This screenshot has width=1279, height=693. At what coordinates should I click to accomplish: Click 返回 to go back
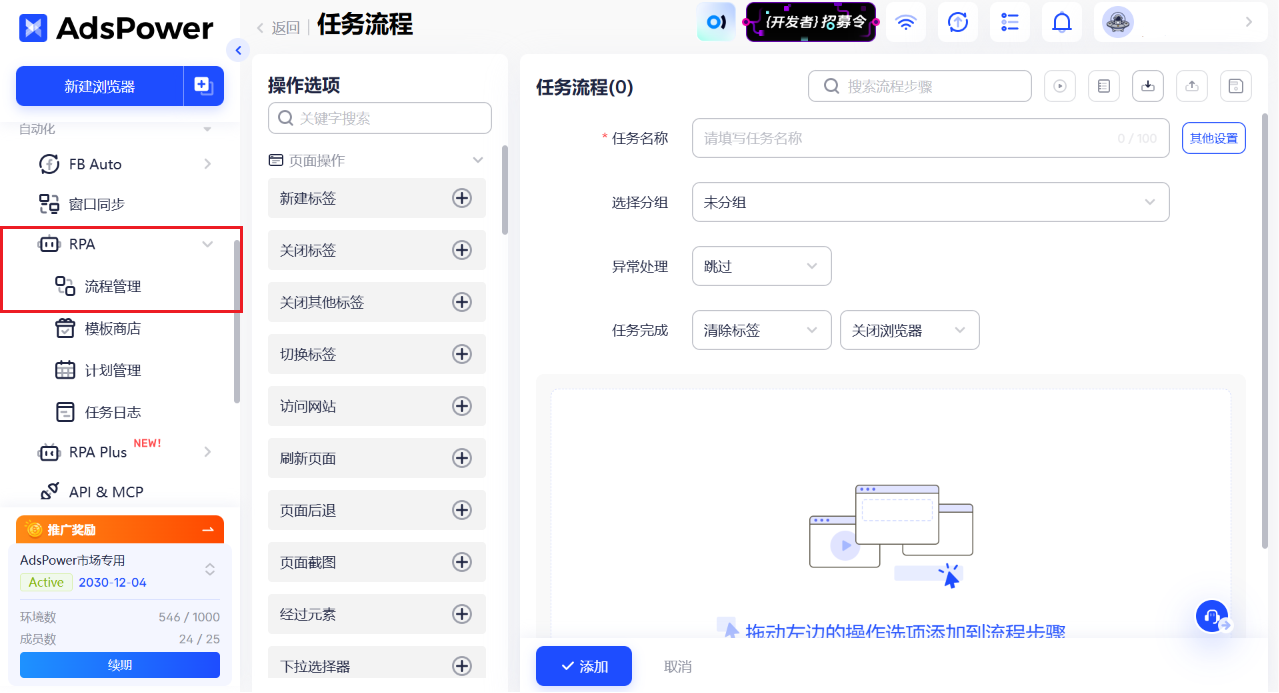tap(279, 27)
